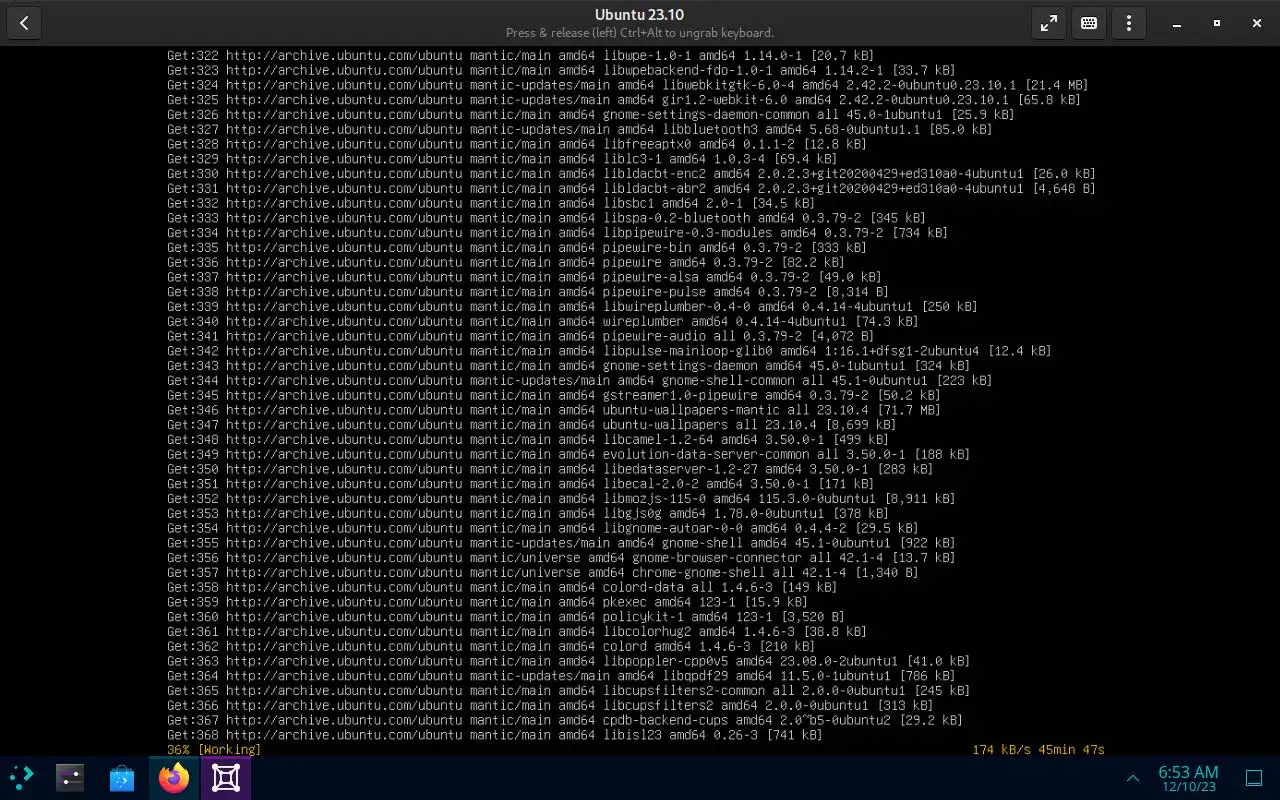The width and height of the screenshot is (1280, 800).
Task: Click the Get:367 cpdb-backend-cups line
Action: point(564,720)
